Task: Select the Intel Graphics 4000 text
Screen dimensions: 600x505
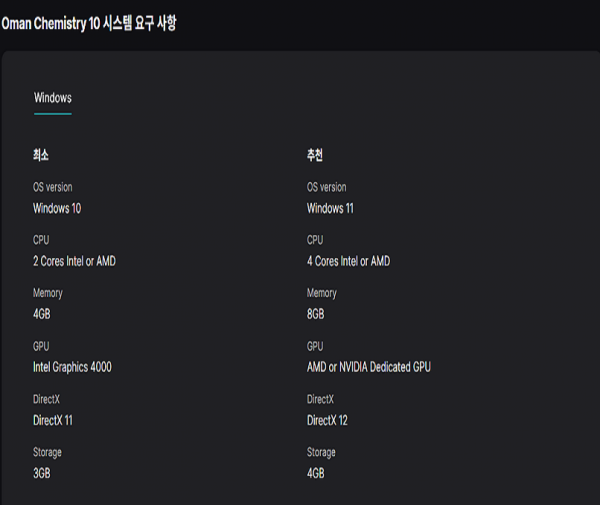Action: (72, 367)
